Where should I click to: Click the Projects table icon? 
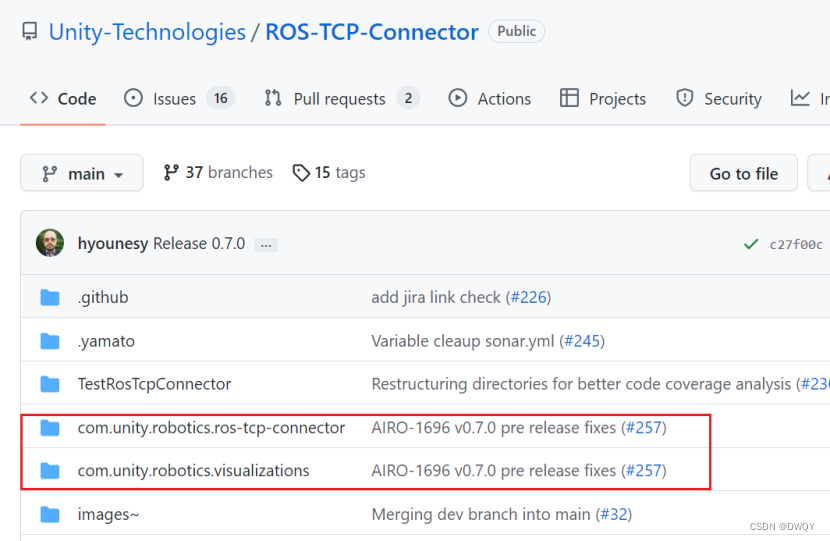[569, 98]
